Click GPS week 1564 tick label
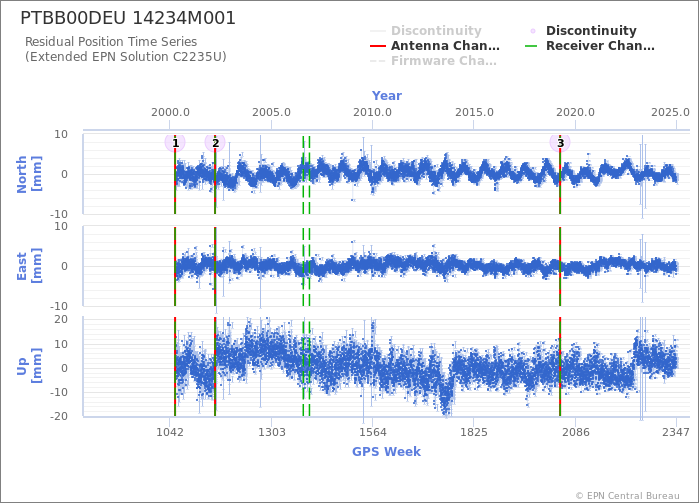This screenshot has width=700, height=504. point(373,432)
